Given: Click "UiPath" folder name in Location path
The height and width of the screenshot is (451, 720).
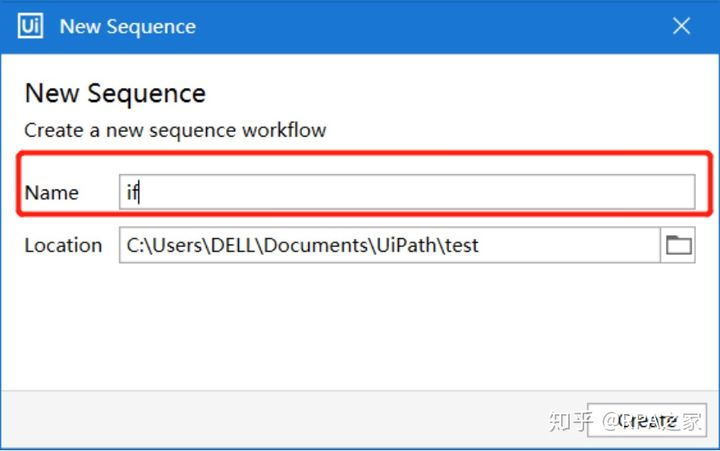Looking at the screenshot, I should point(404,245).
